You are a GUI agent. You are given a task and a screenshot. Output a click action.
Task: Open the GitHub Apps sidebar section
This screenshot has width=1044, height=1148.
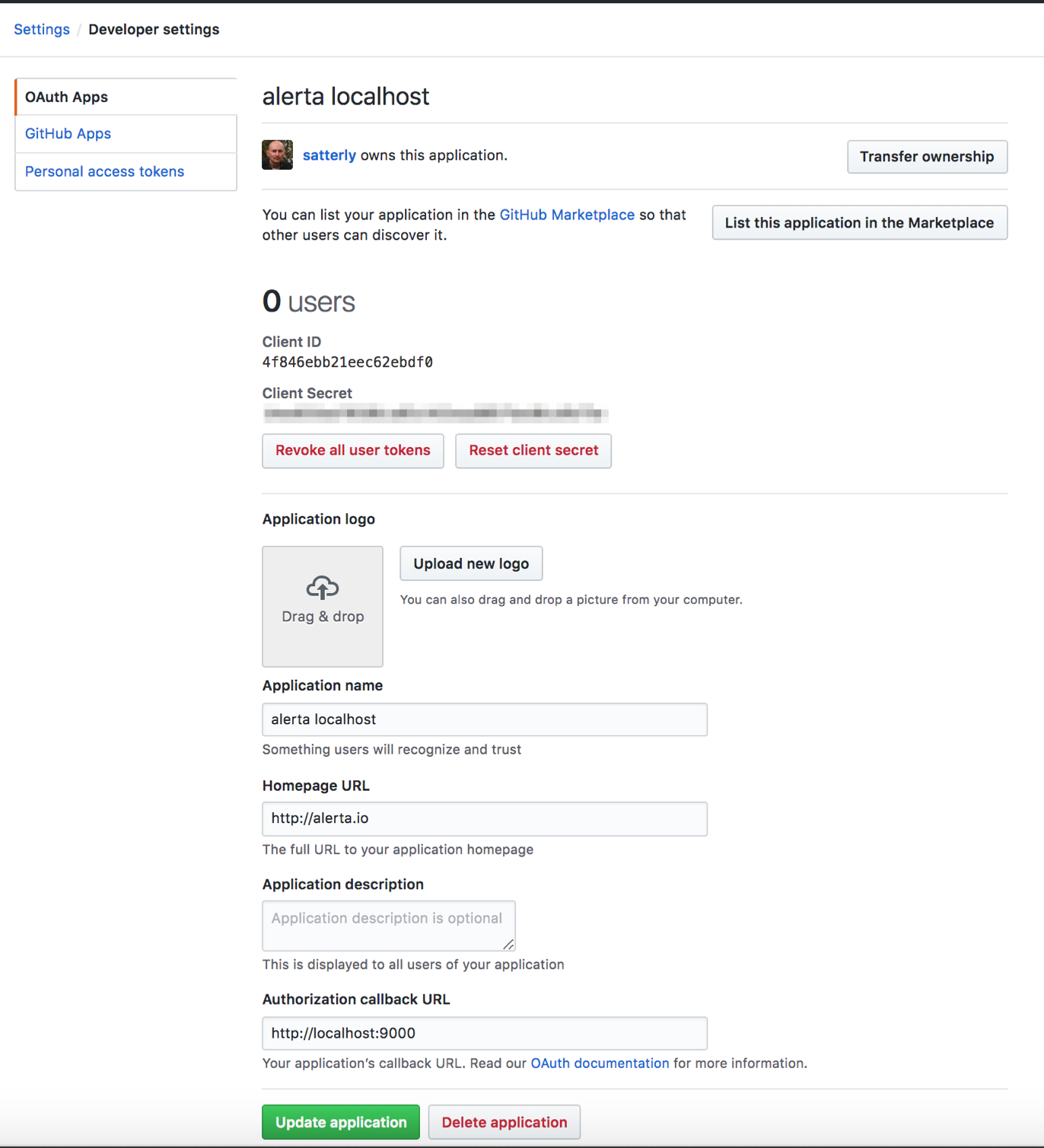pos(68,133)
